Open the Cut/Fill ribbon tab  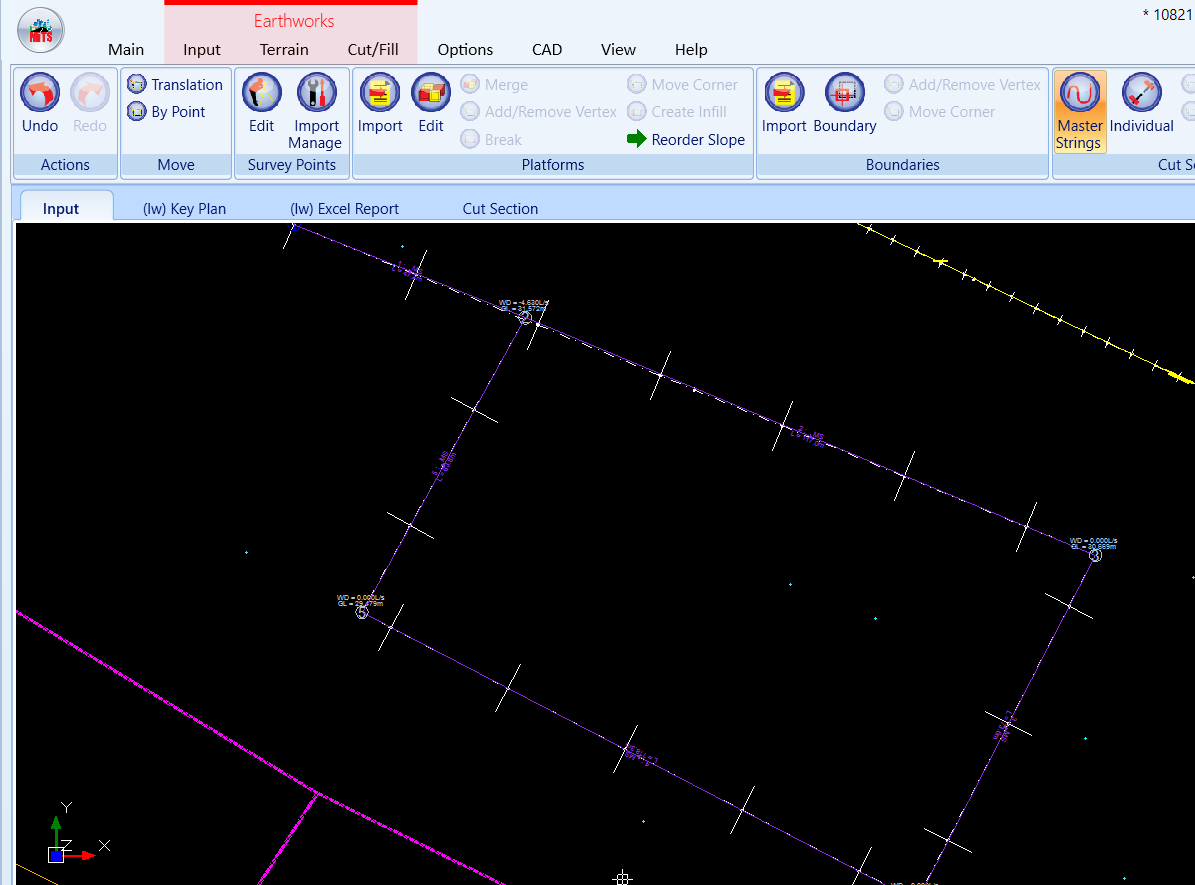pos(373,50)
